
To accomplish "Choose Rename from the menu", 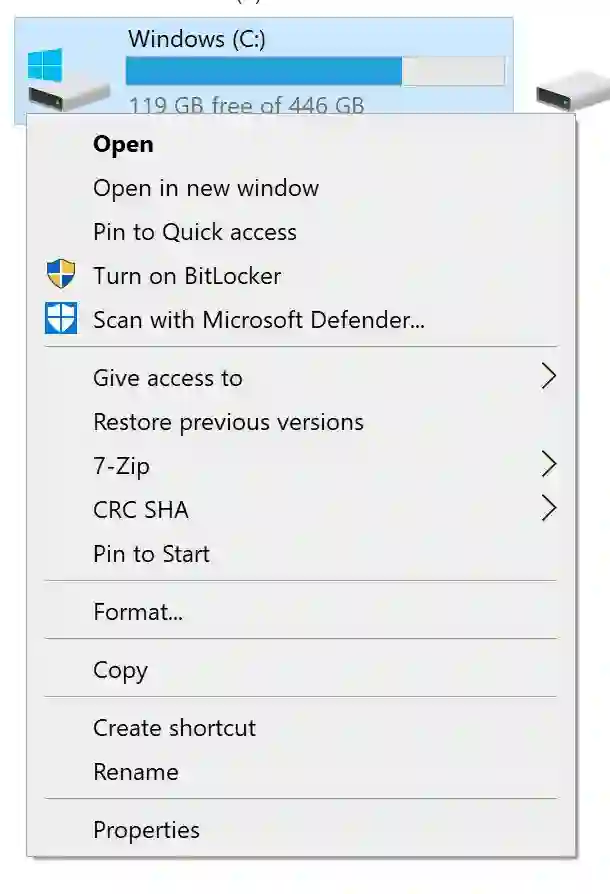I will coord(135,772).
